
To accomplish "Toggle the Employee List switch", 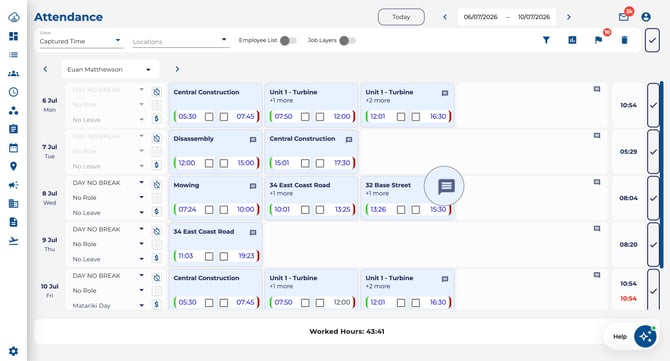I will click(x=288, y=41).
